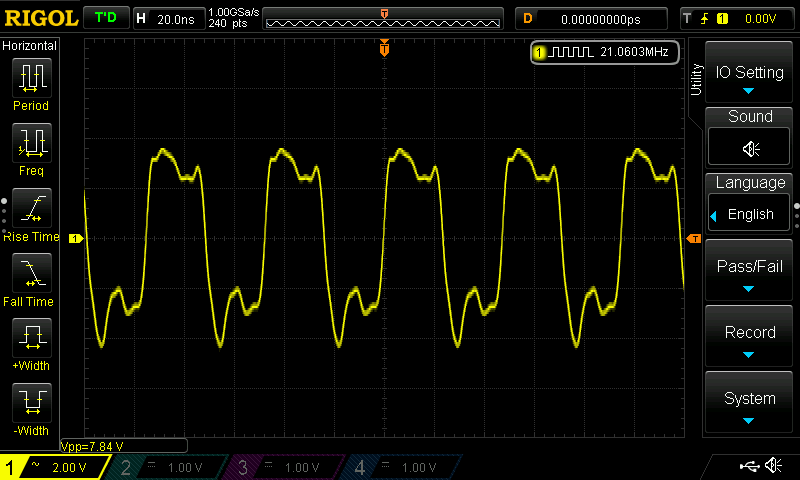Click the frequency counter square wave icon
The height and width of the screenshot is (480, 800).
tap(572, 52)
